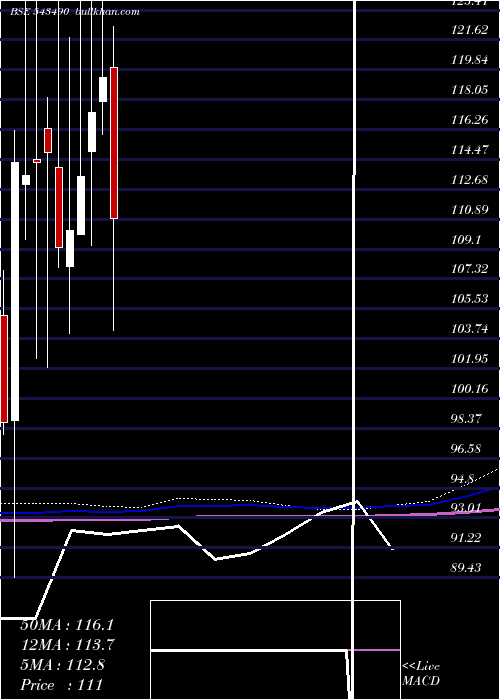Select the 5MA : 112.8 readout
500x700 pixels.
pos(62,665)
